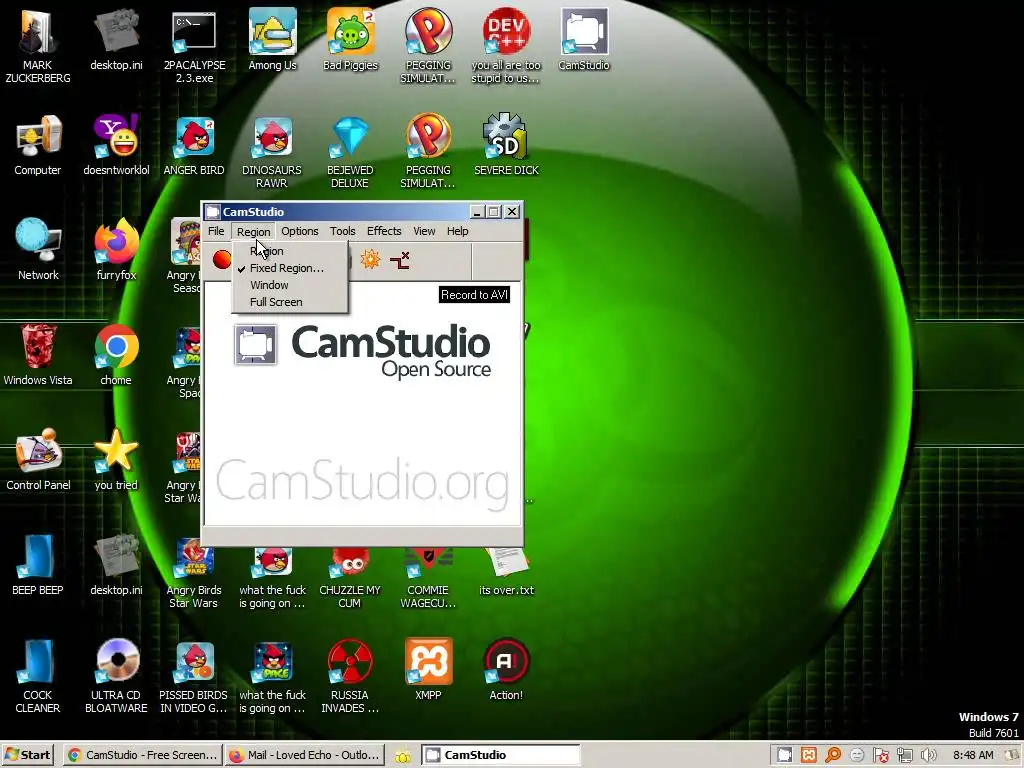
Task: Select the BEEP BEEP desktop icon
Action: click(x=38, y=566)
